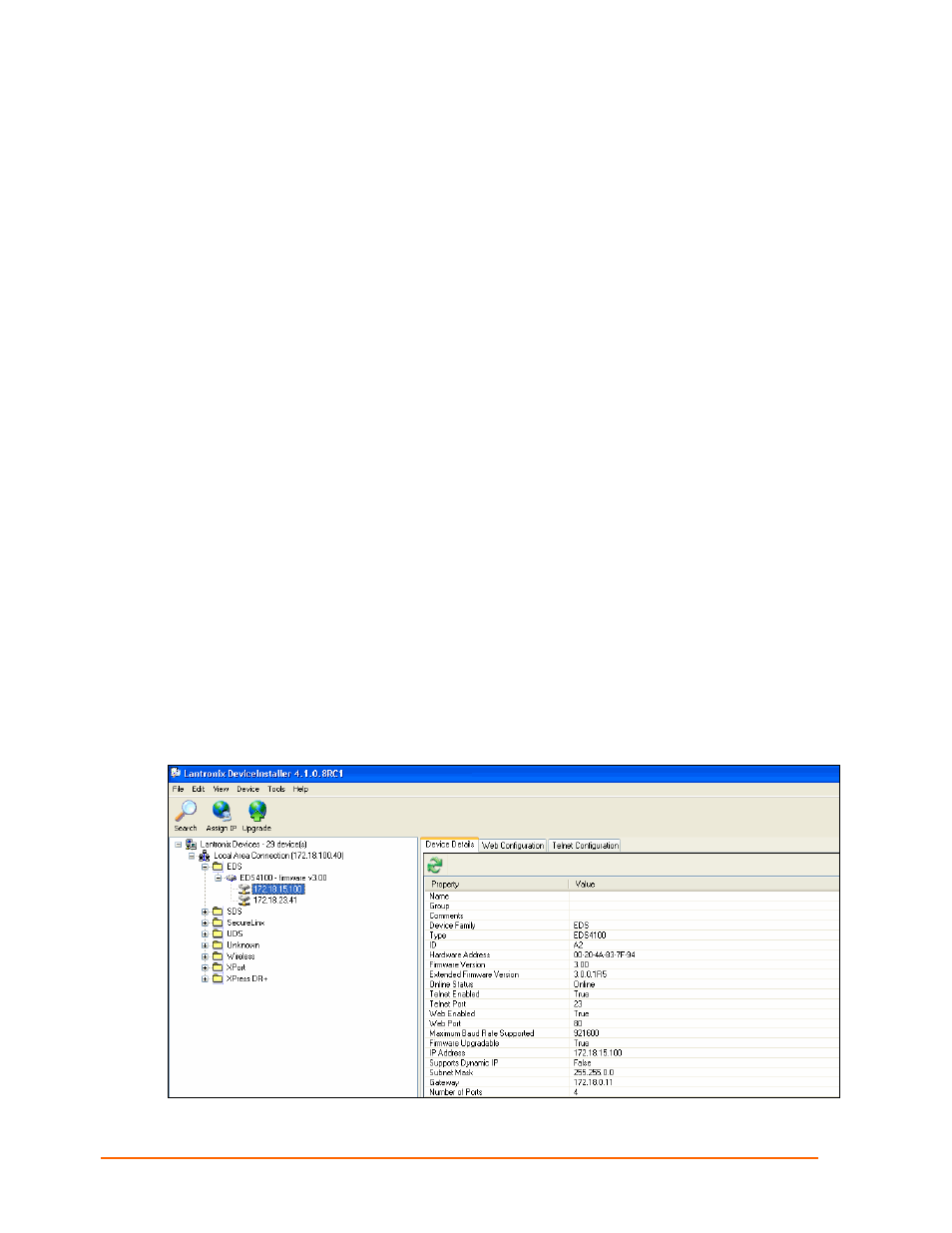Select device 172.18.15.100 in the tree
The height and width of the screenshot is (1233, 952).
tap(278, 890)
